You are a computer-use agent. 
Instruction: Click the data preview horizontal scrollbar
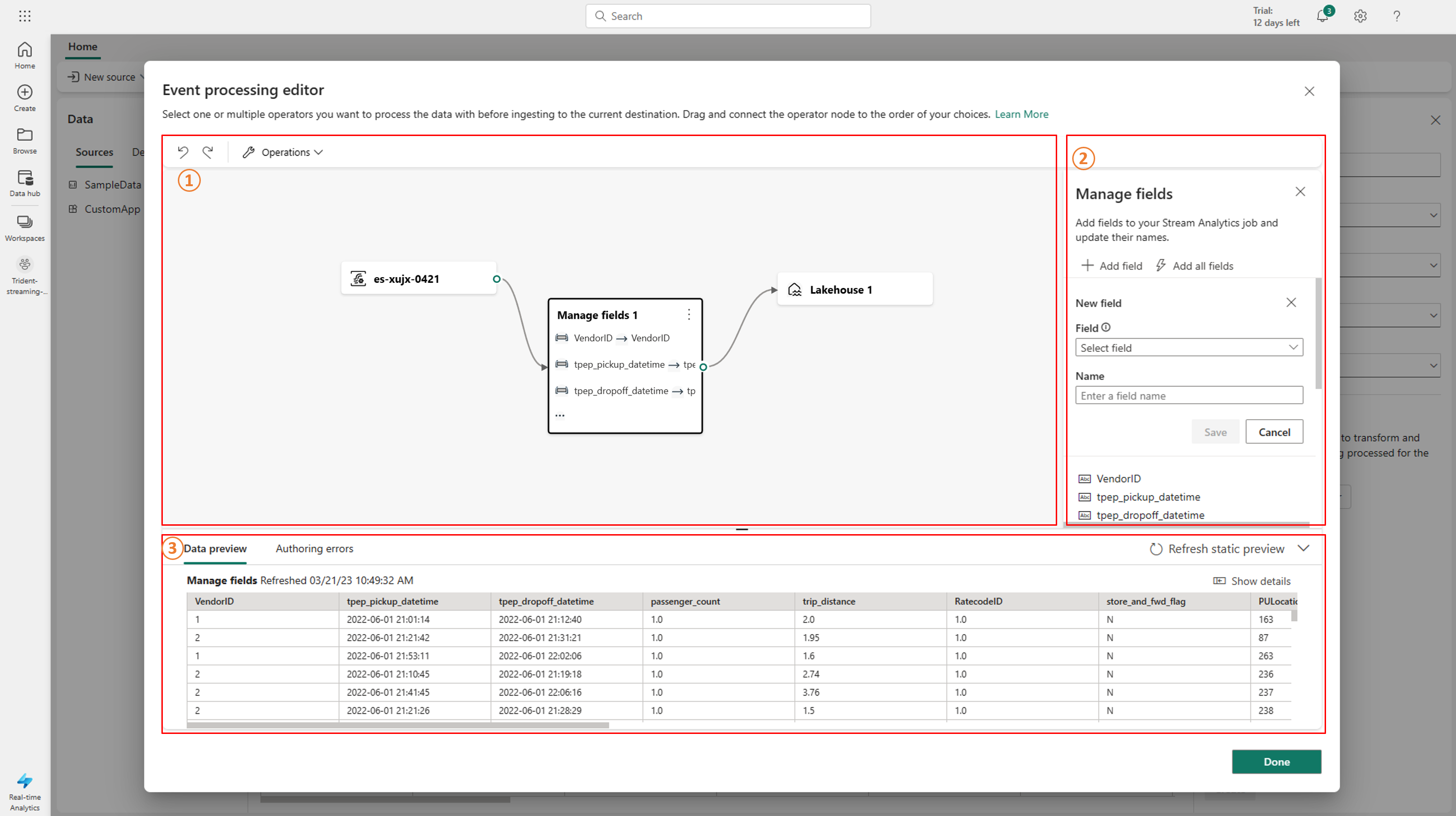(397, 725)
